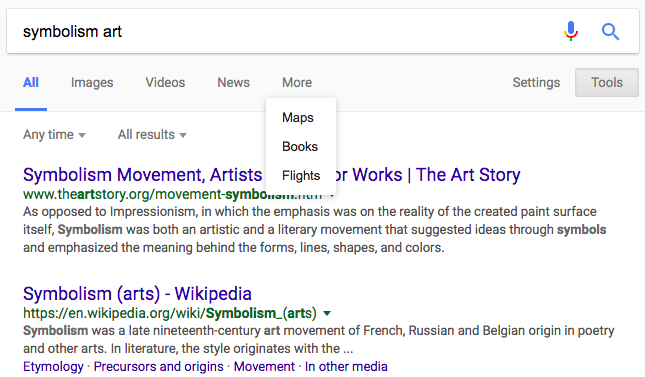Click the microphone voice search icon

571,31
